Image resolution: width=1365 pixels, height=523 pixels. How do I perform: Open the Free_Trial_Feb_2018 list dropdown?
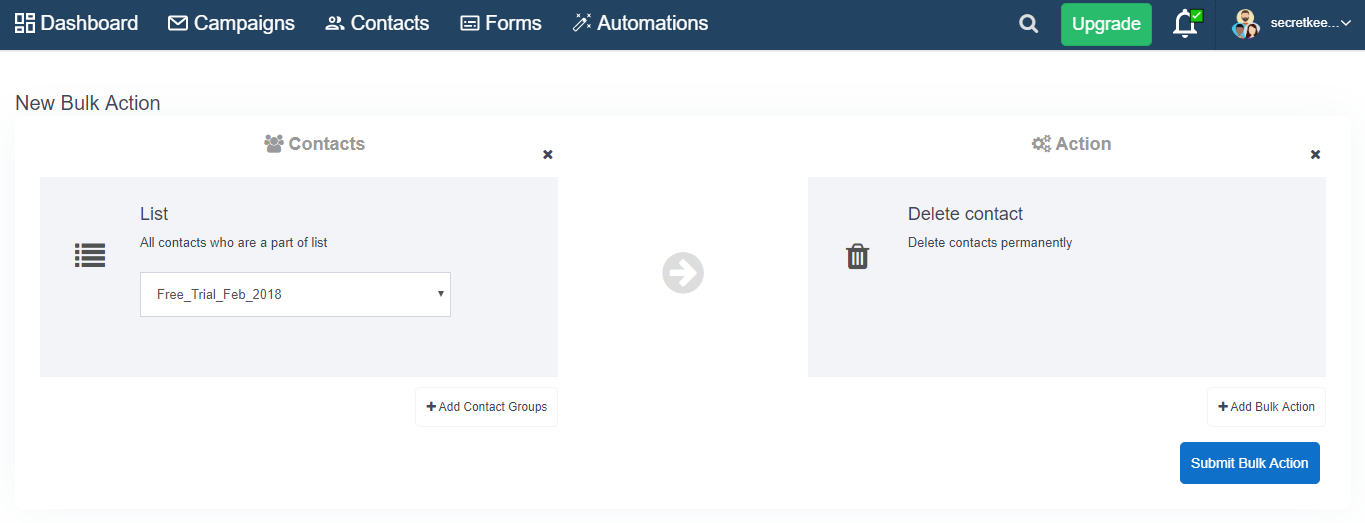[x=295, y=295]
